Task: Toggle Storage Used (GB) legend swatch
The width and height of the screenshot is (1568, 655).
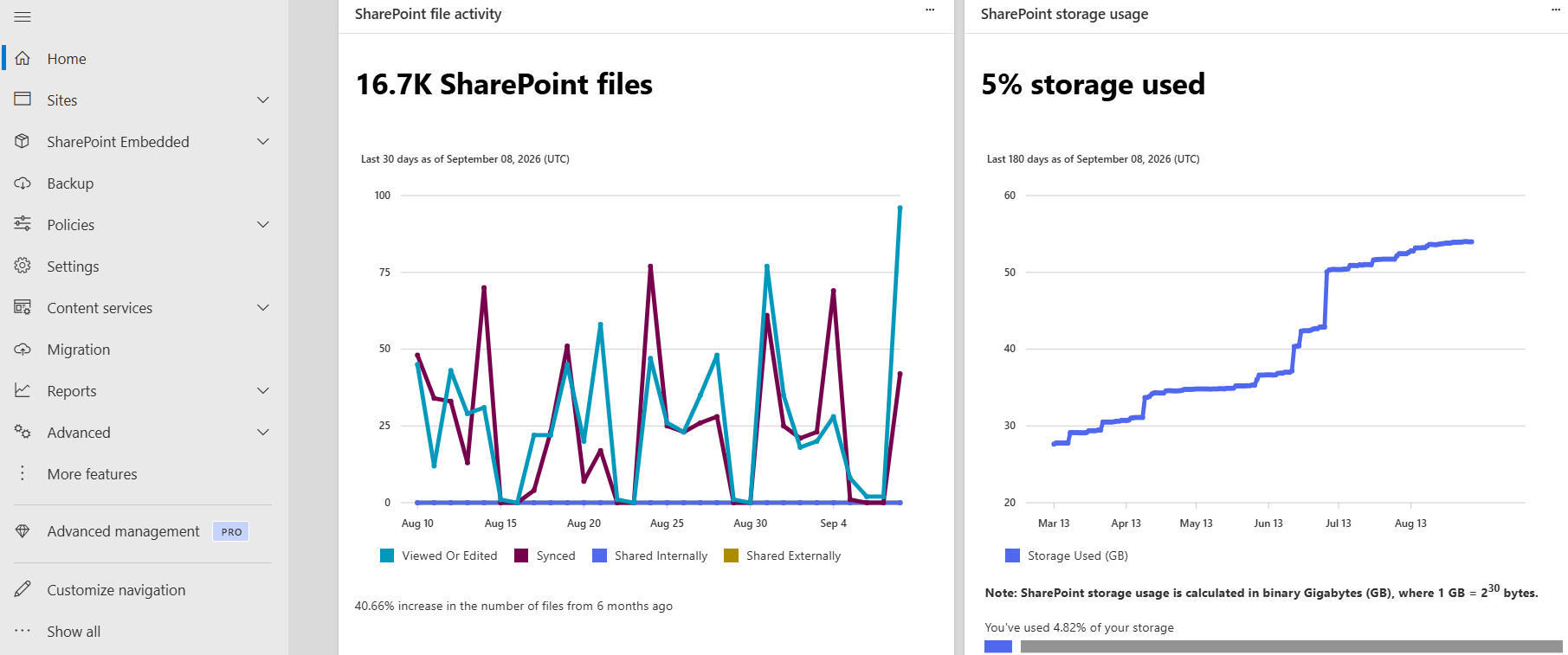Action: tap(1012, 555)
